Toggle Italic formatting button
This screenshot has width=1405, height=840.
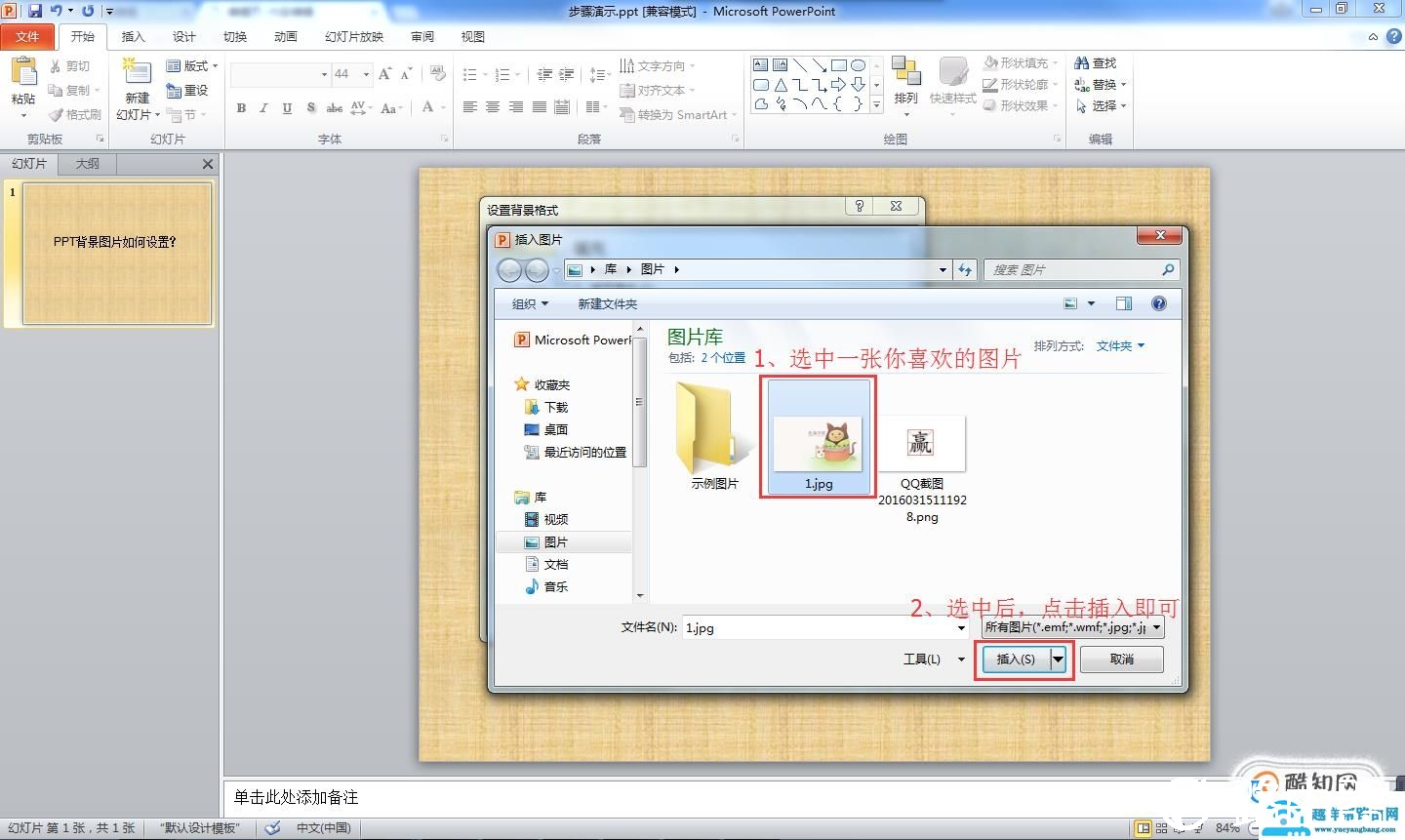click(263, 108)
